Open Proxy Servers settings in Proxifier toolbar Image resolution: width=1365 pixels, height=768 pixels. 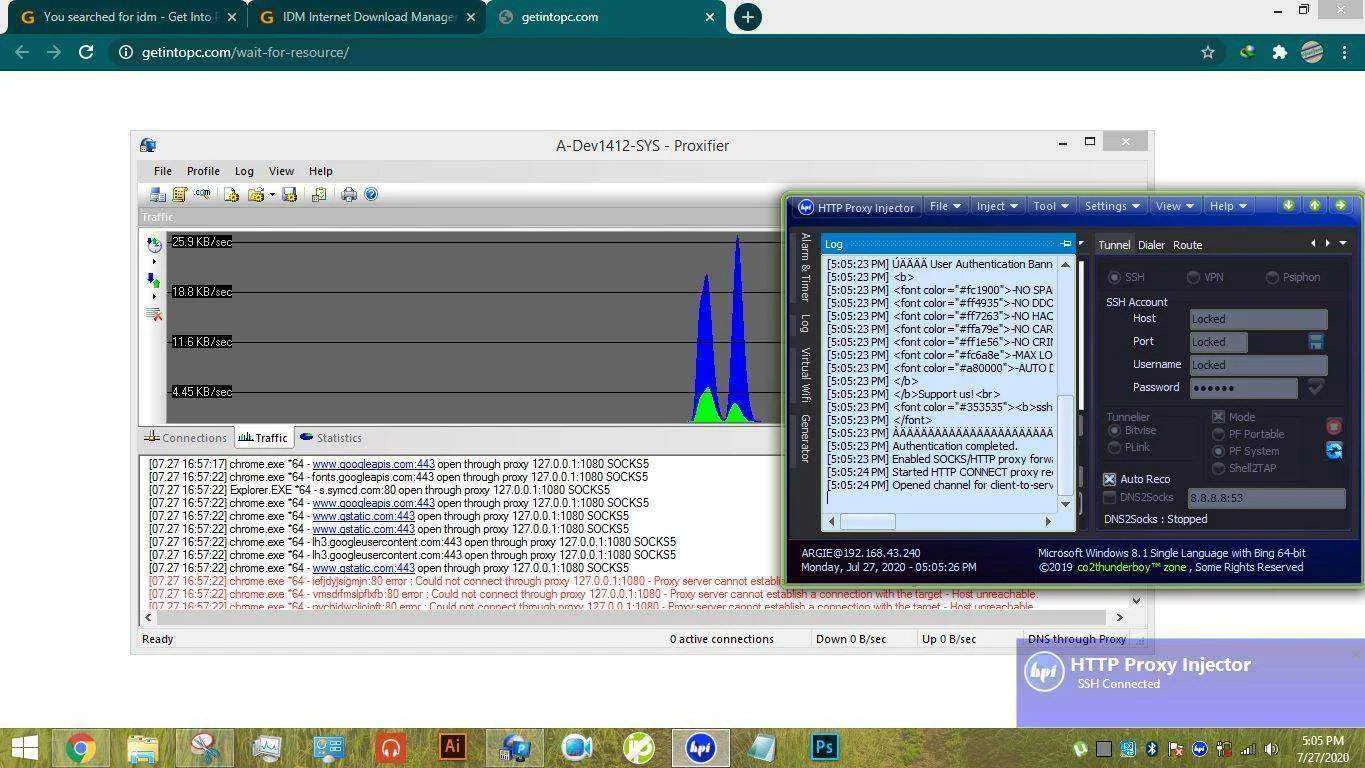(157, 195)
